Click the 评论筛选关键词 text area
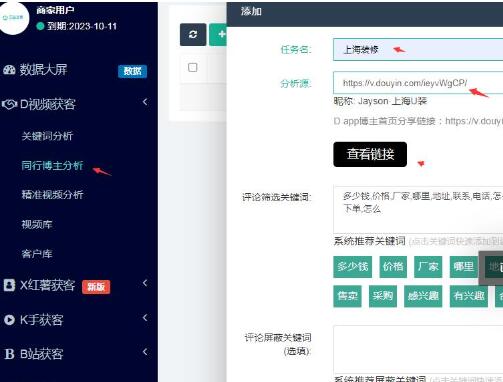This screenshot has height=382, width=503. [x=418, y=210]
